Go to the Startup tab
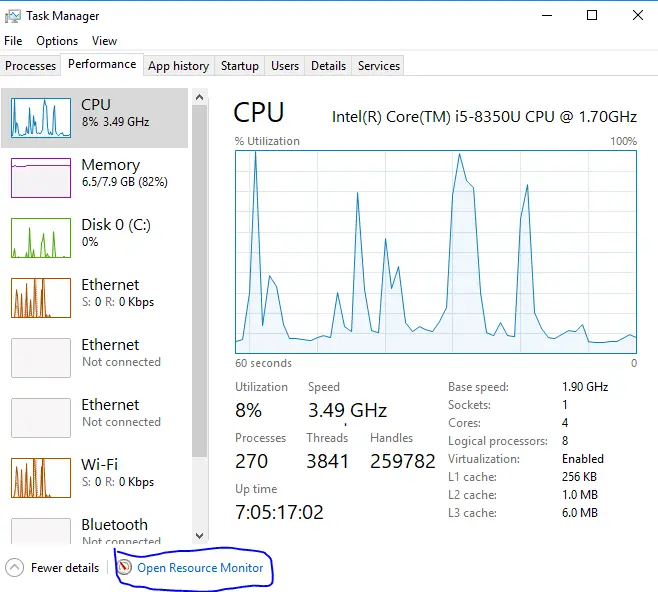The image size is (658, 592). pyautogui.click(x=240, y=66)
